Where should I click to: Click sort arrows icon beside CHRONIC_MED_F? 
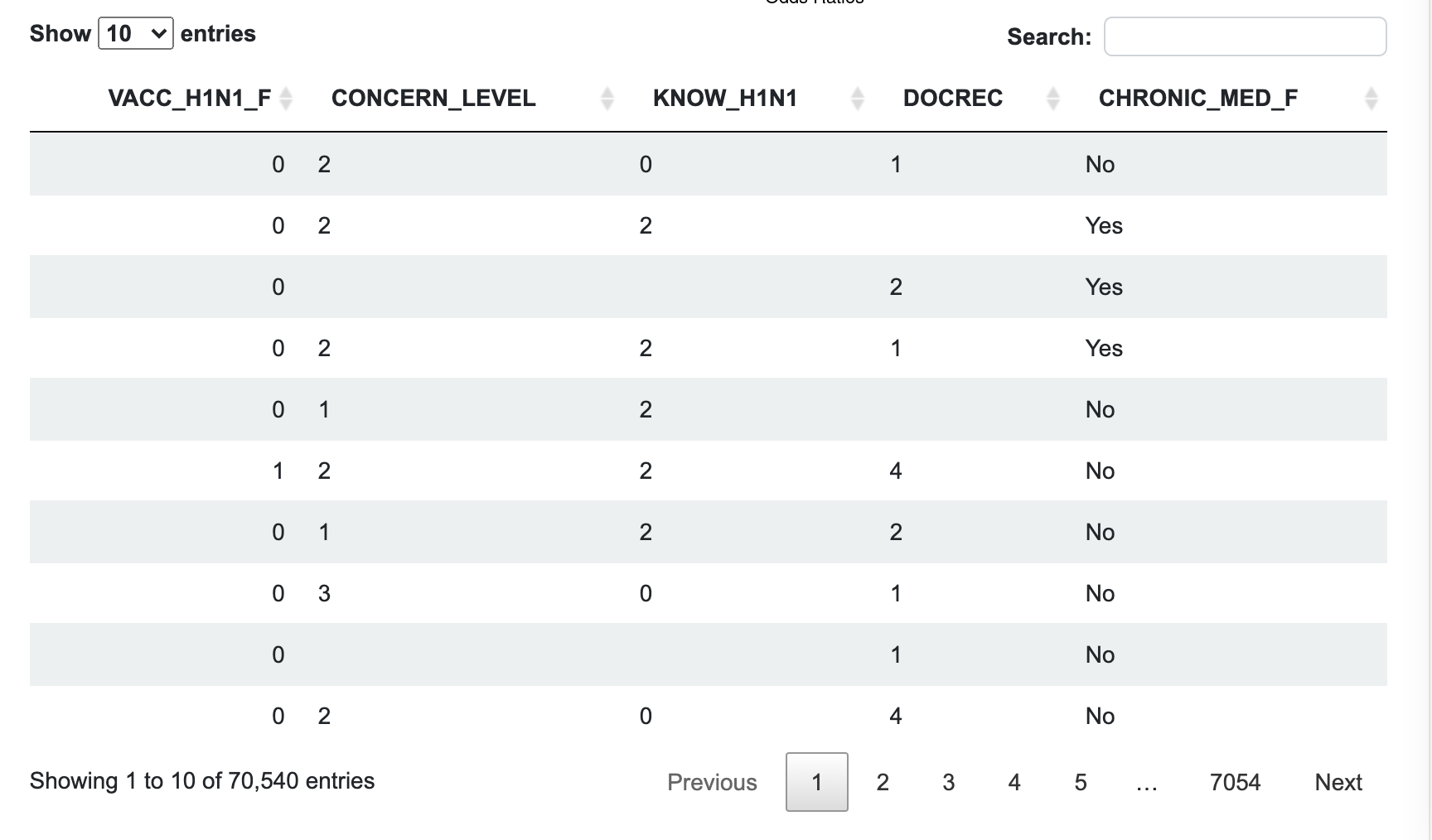click(x=1372, y=99)
